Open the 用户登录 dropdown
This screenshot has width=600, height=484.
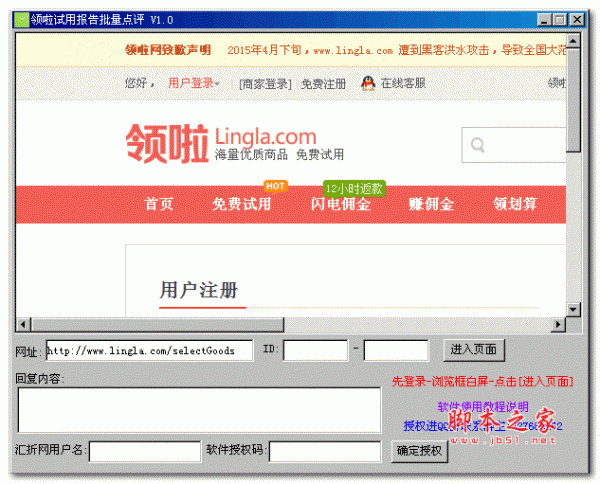pos(194,83)
